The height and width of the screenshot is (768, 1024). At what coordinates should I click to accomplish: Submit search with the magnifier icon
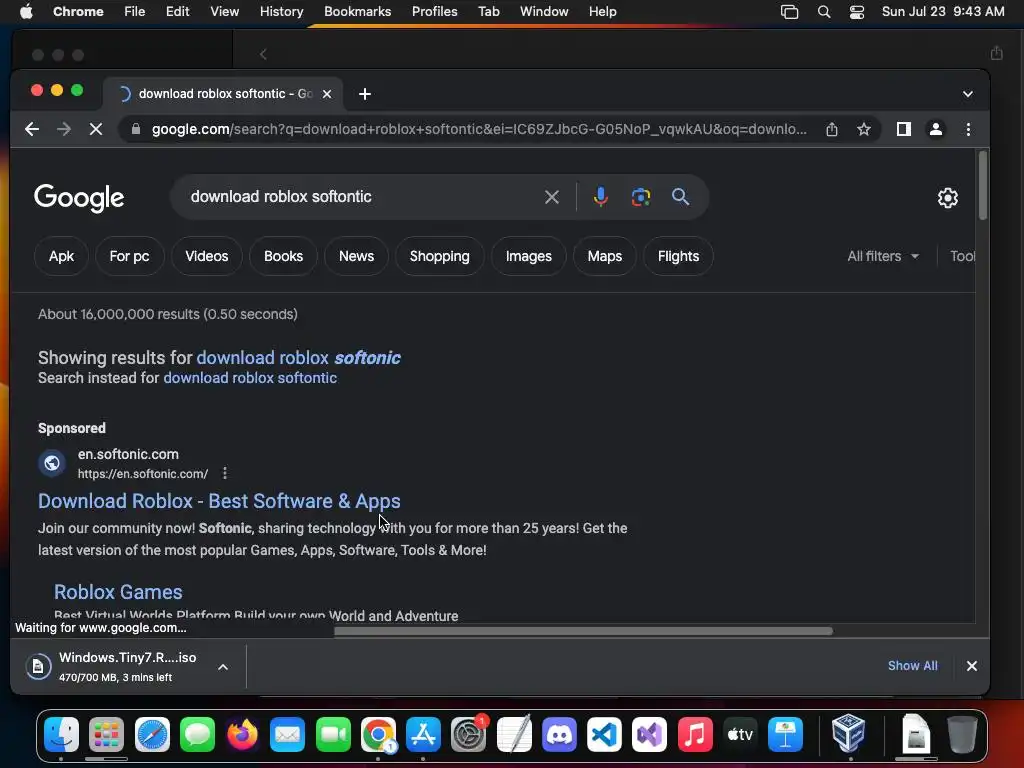[x=680, y=197]
